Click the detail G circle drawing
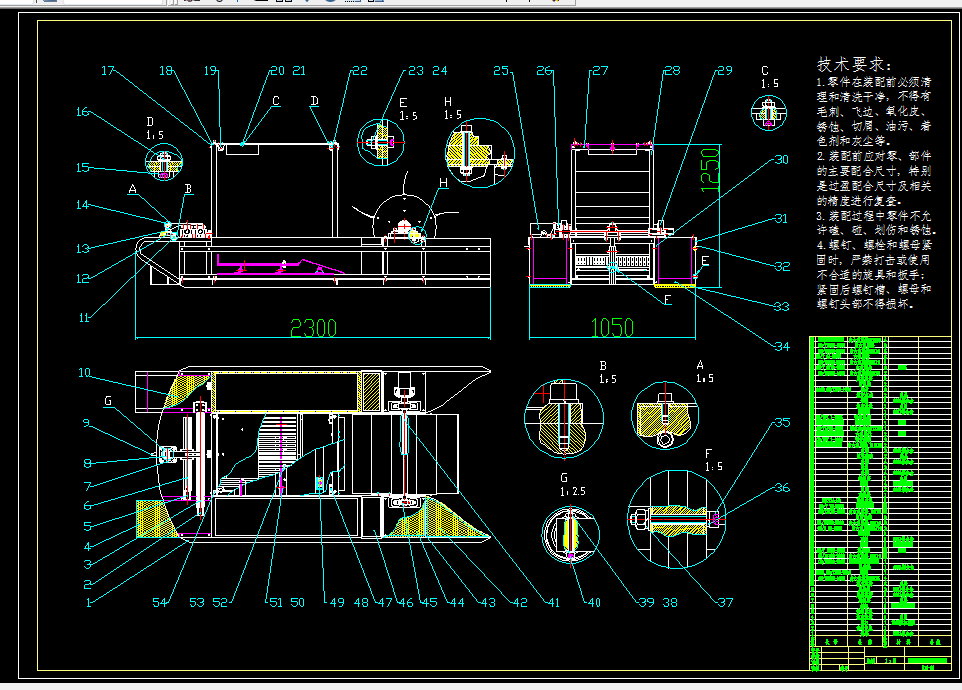This screenshot has width=962, height=690. [x=571, y=534]
